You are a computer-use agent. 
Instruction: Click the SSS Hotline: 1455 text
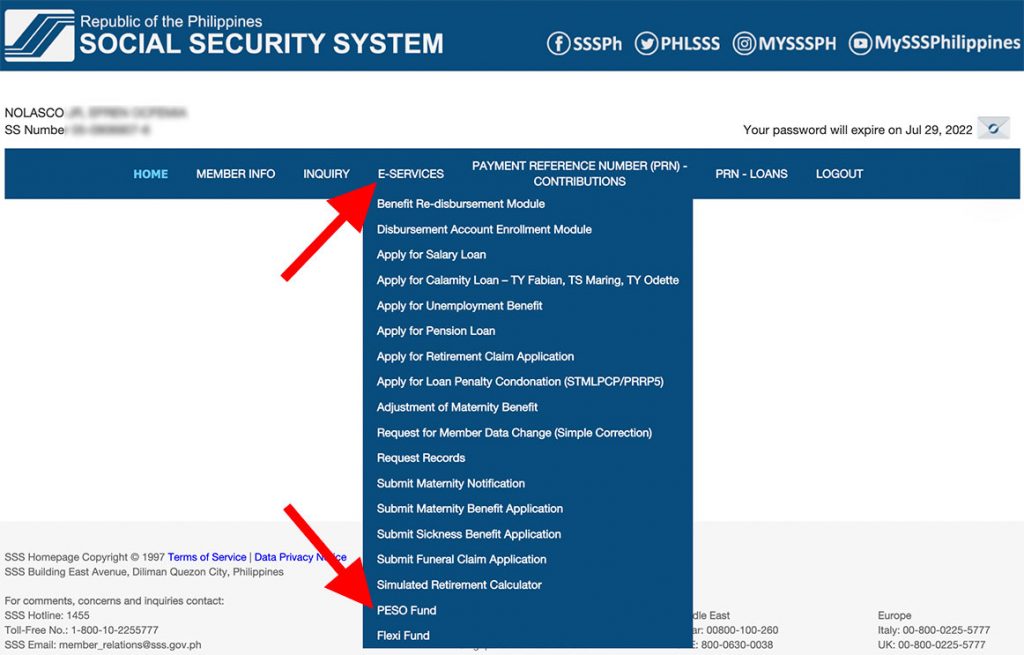(47, 615)
